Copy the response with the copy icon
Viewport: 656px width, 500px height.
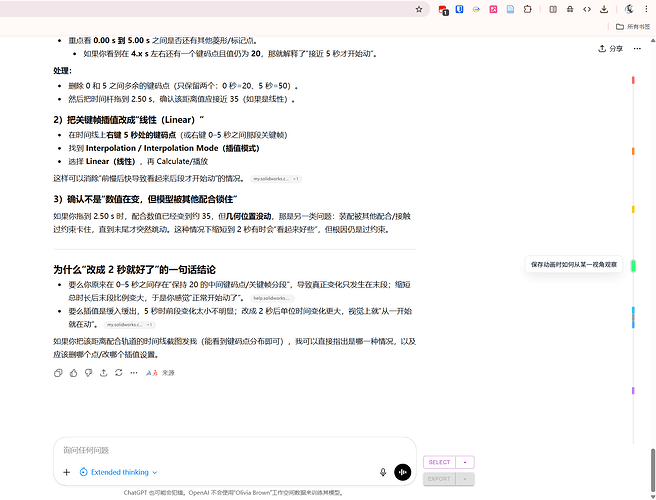58,373
